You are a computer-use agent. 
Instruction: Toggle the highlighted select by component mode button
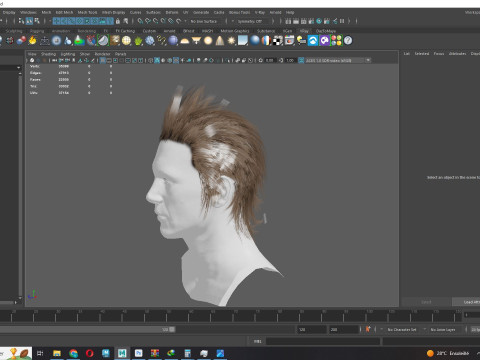coord(29,21)
